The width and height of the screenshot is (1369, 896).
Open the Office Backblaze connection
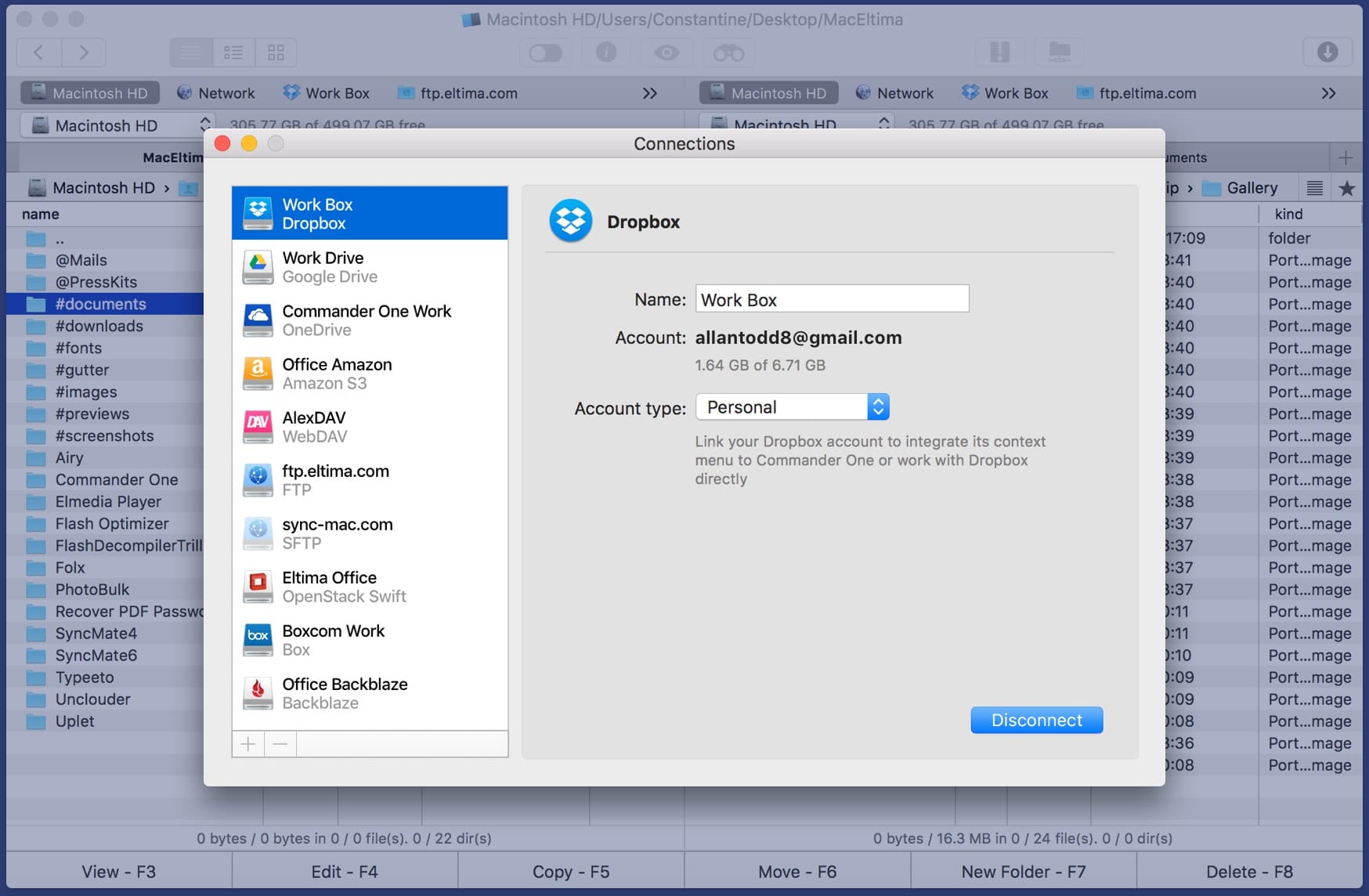[x=370, y=693]
